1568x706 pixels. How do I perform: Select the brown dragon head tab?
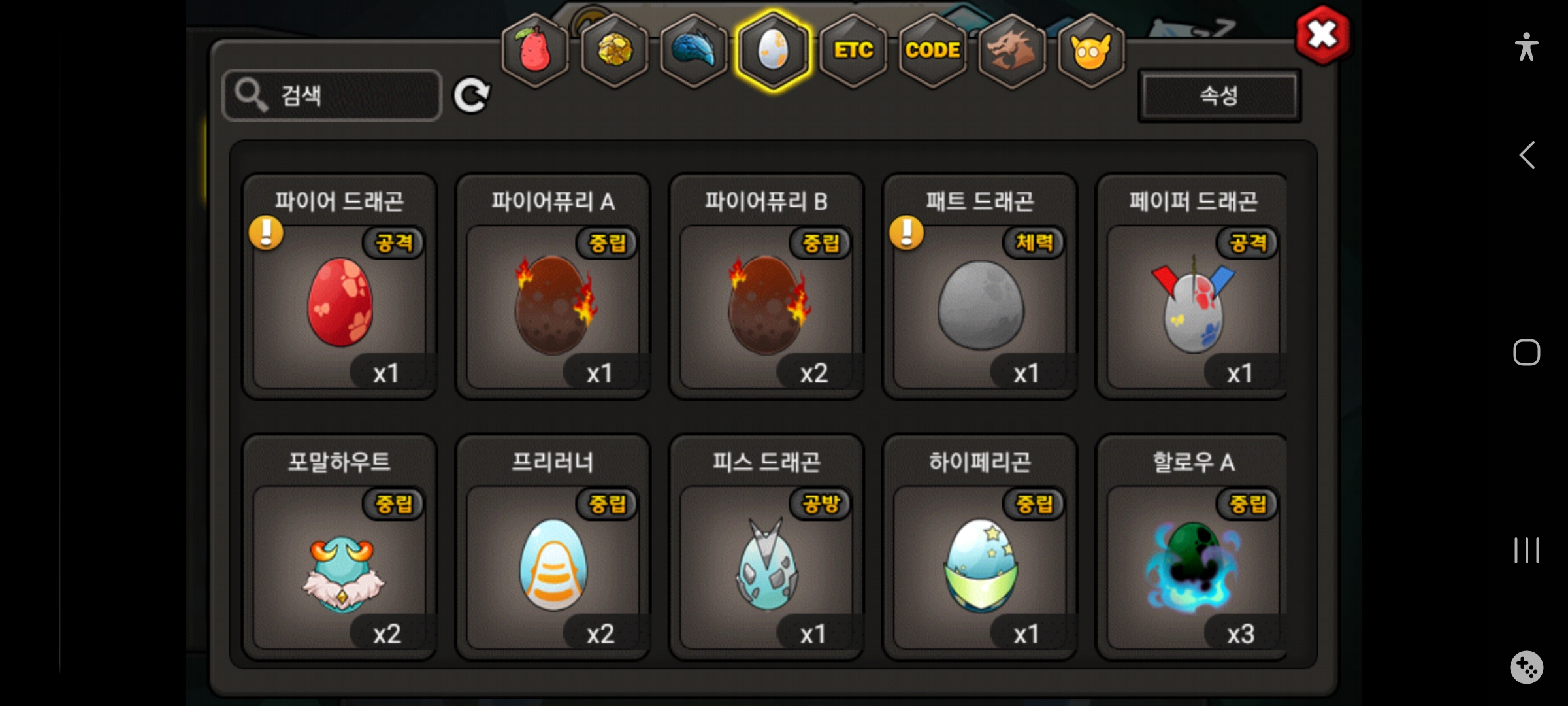pyautogui.click(x=1012, y=50)
